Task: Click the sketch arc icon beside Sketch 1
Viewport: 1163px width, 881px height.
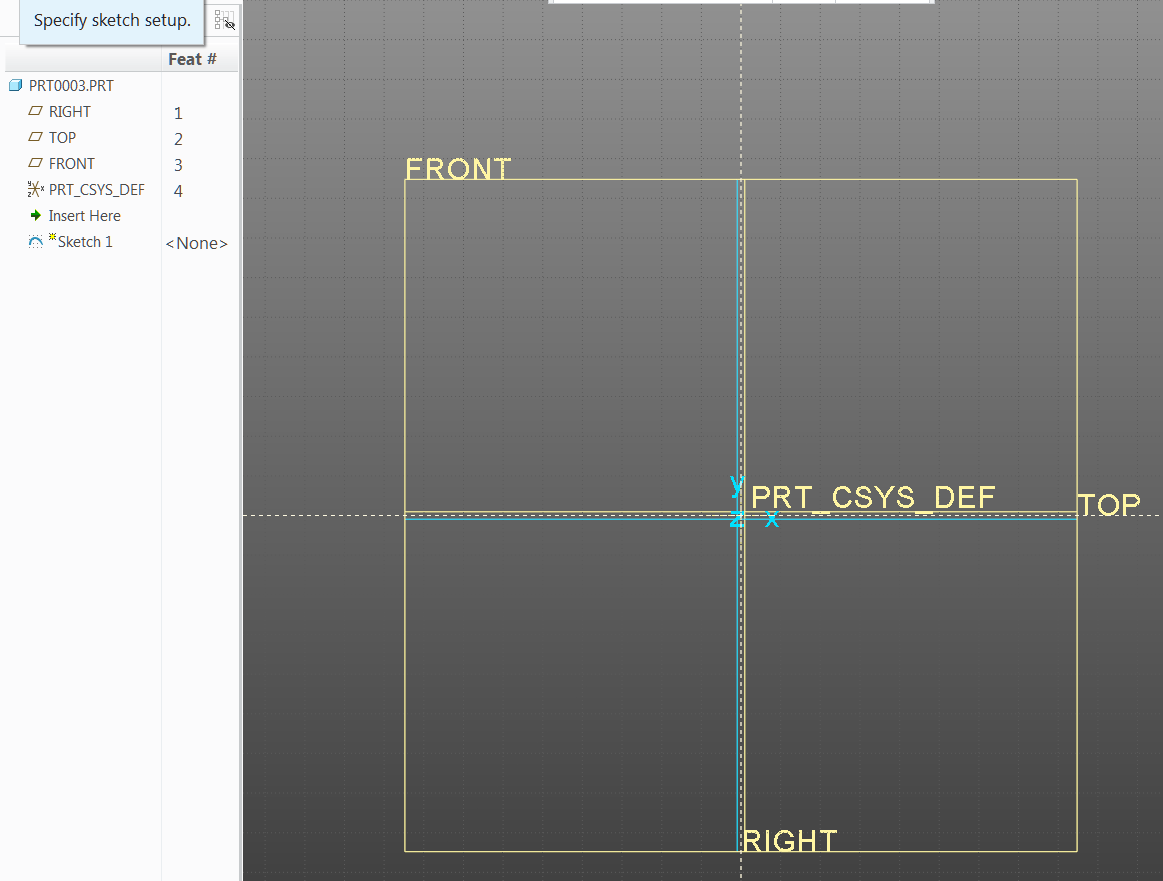Action: 36,242
